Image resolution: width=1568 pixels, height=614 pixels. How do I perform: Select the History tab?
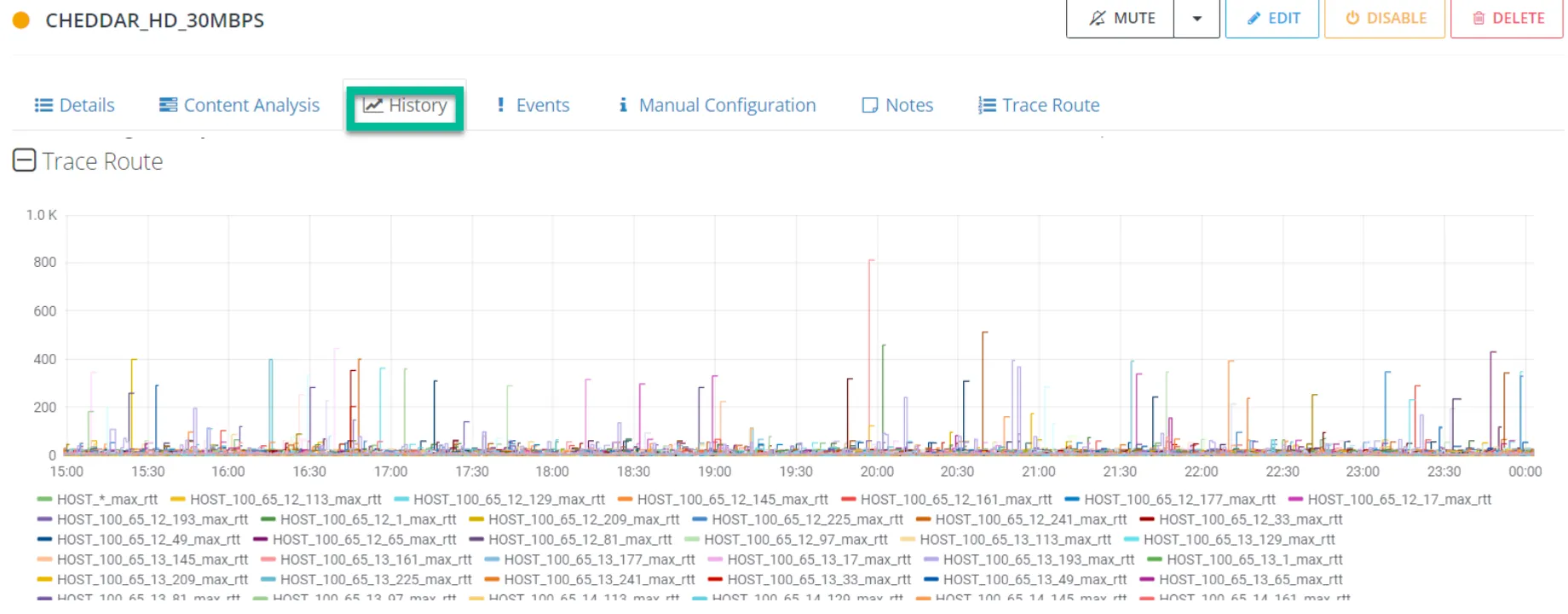pos(405,105)
